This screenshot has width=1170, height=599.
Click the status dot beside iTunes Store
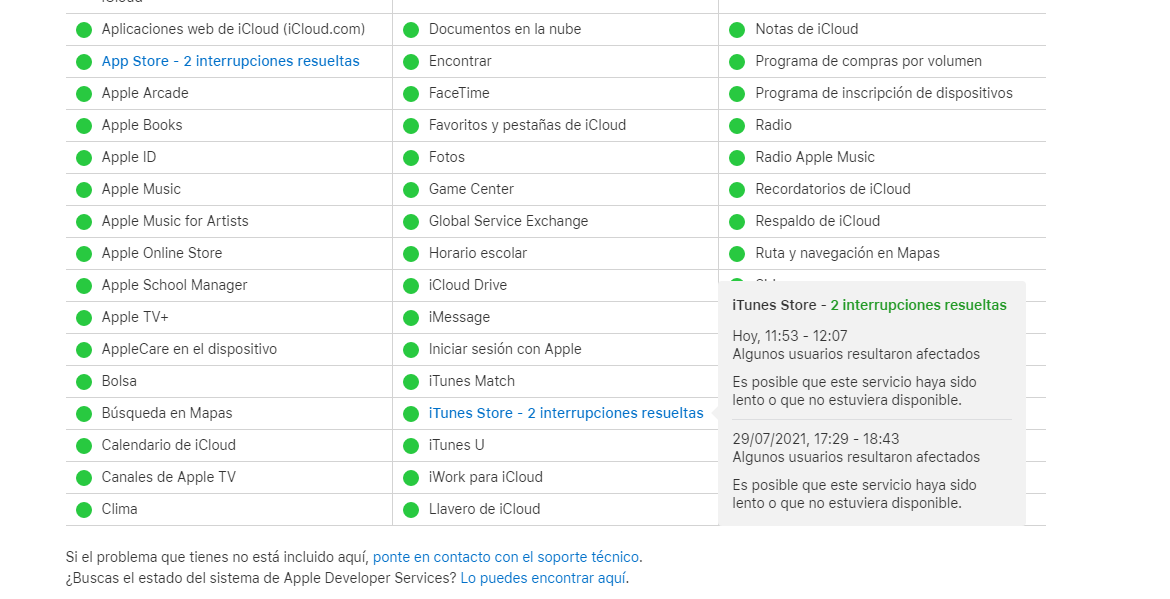coord(411,414)
